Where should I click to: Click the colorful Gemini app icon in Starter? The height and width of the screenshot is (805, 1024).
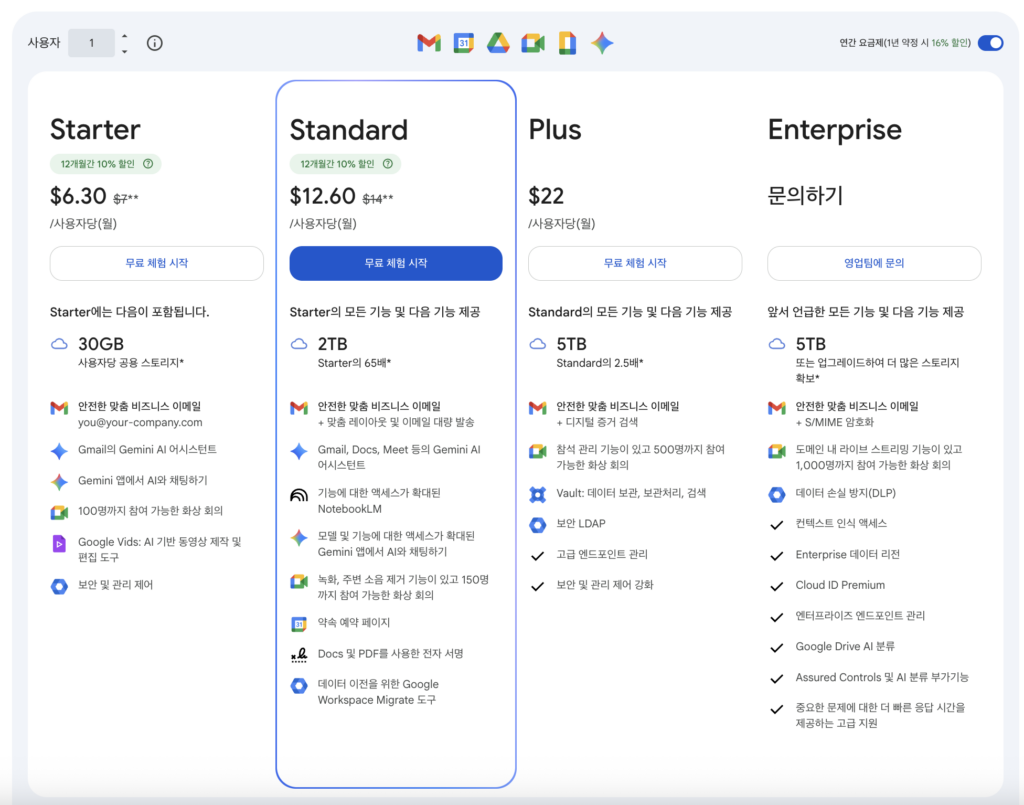tap(59, 482)
